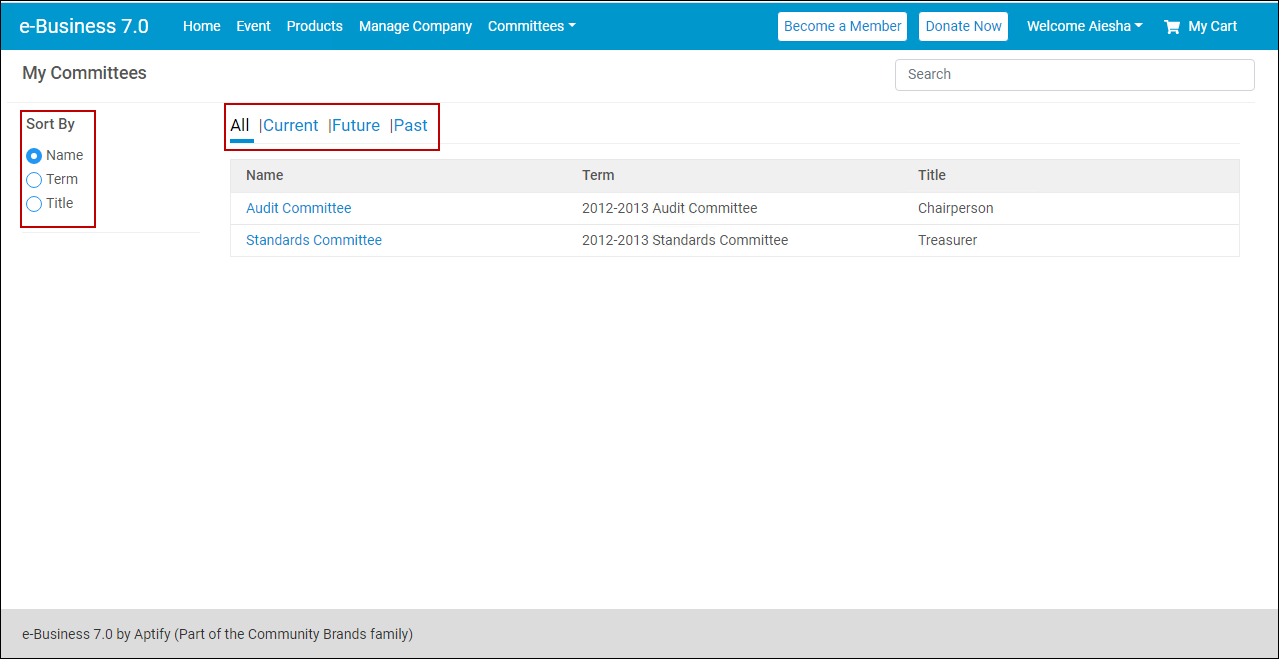1279x659 pixels.
Task: Open the Event menu item
Action: tap(253, 26)
